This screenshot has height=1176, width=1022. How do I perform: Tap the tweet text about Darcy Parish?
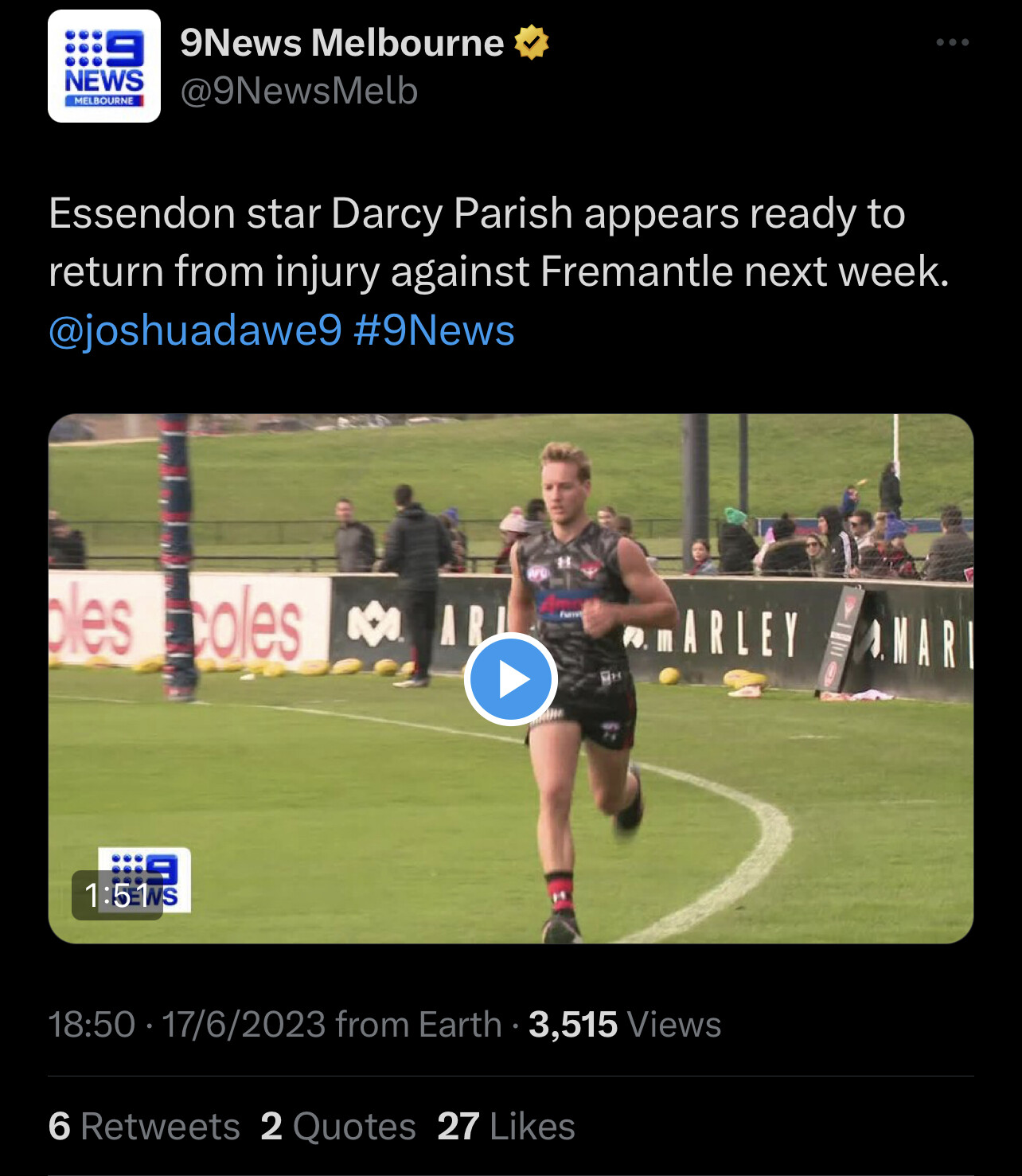pyautogui.click(x=499, y=242)
